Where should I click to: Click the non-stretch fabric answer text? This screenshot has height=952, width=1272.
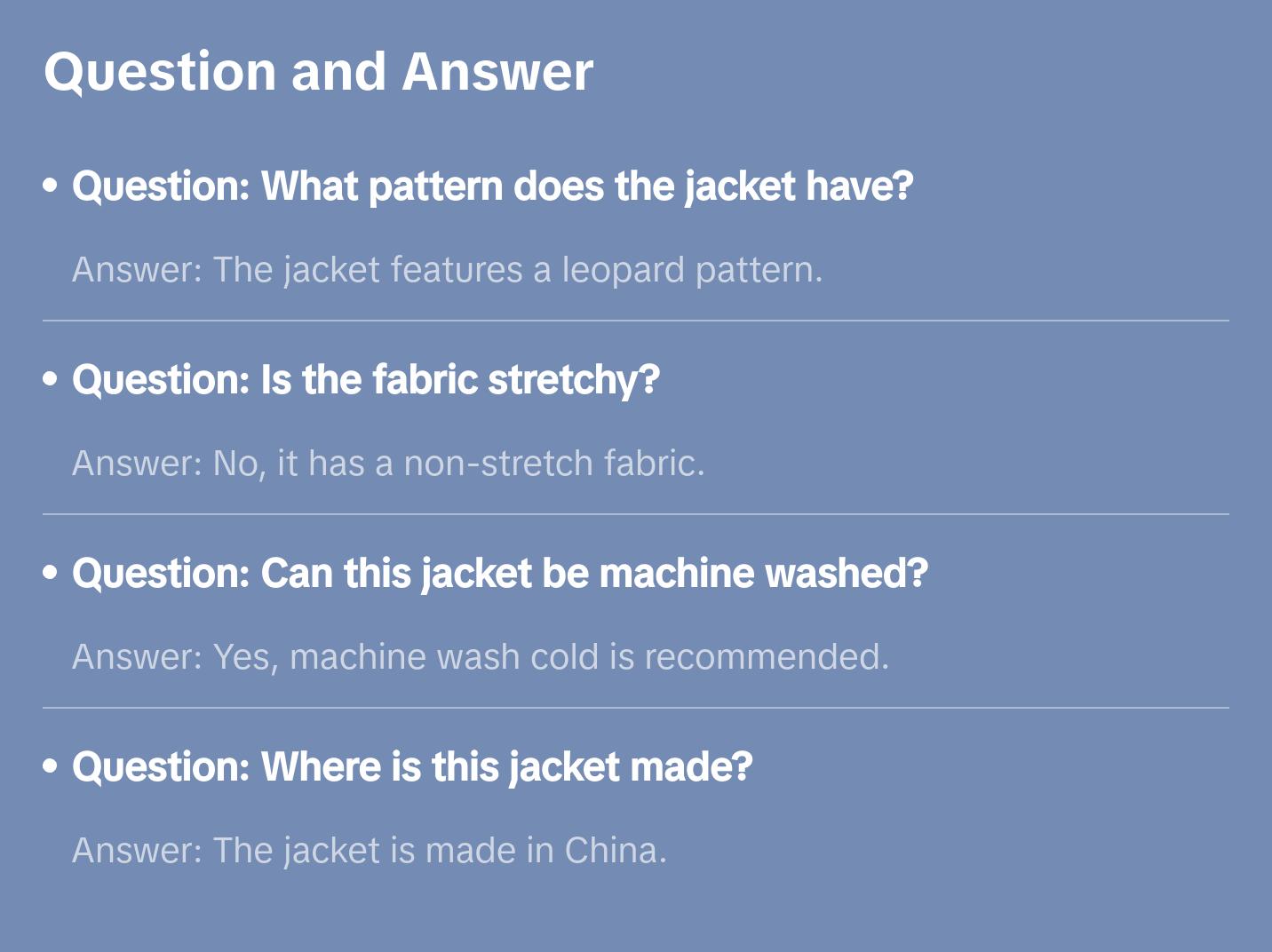[388, 464]
